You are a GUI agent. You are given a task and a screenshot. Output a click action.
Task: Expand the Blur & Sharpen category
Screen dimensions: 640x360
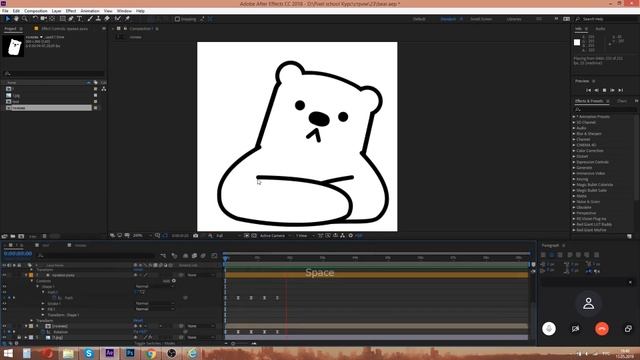click(574, 134)
